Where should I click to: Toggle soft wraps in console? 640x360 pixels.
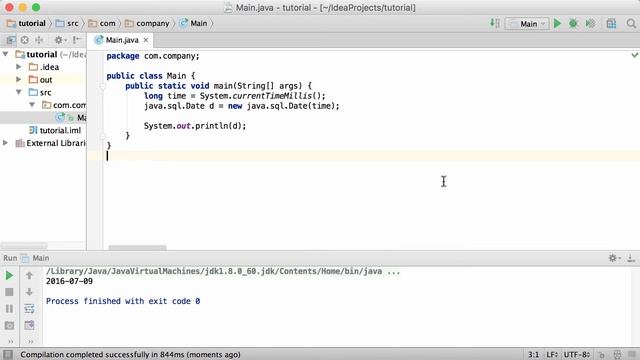(29, 309)
